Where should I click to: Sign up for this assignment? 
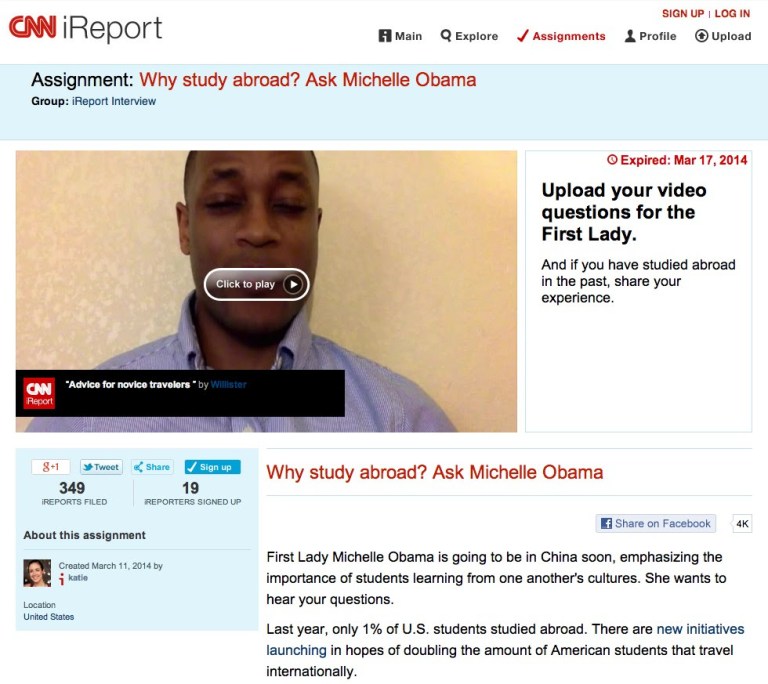coord(213,467)
